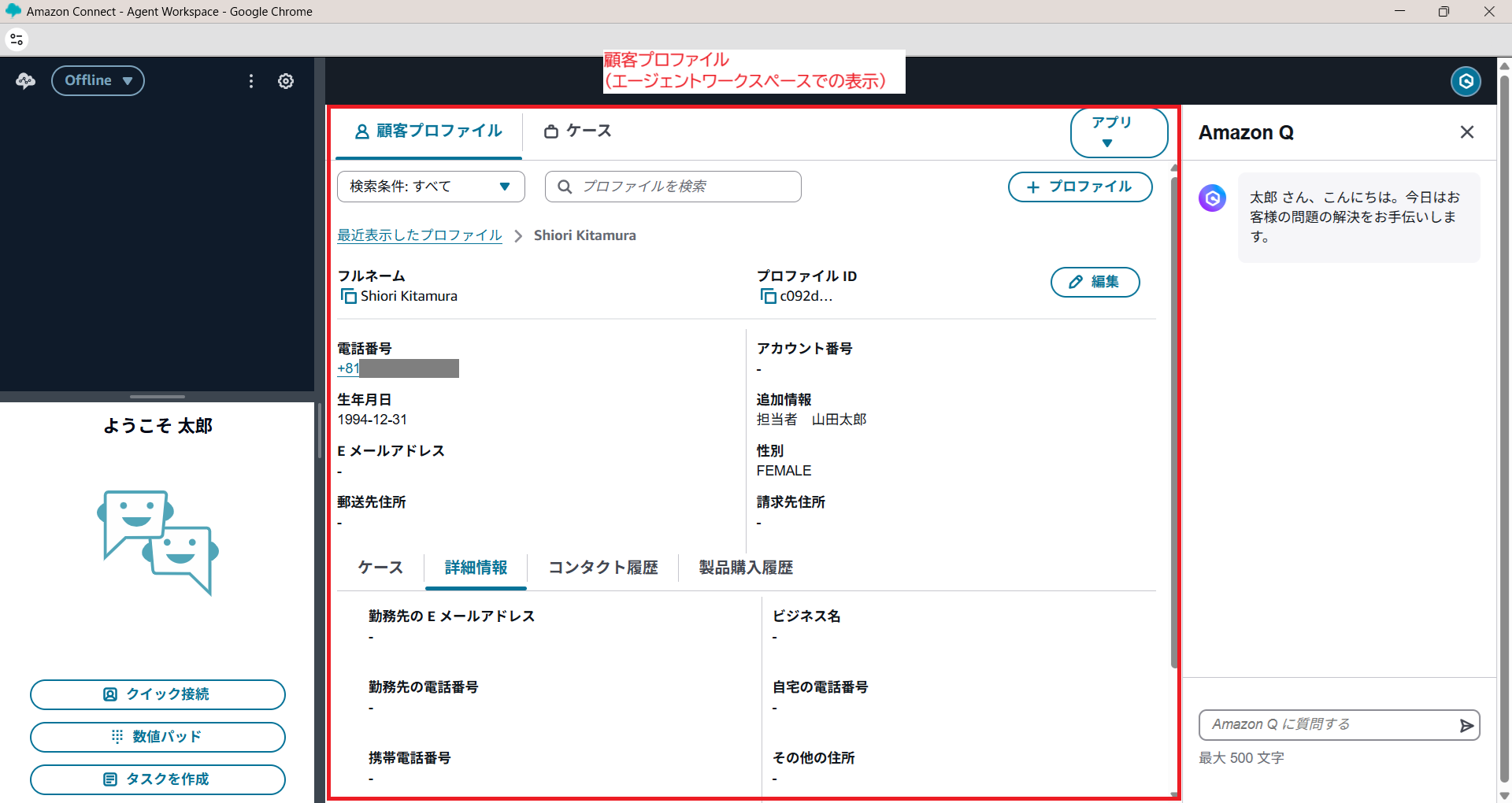Switch to the 製品購入履歴 tab
The height and width of the screenshot is (803, 1512).
click(745, 568)
